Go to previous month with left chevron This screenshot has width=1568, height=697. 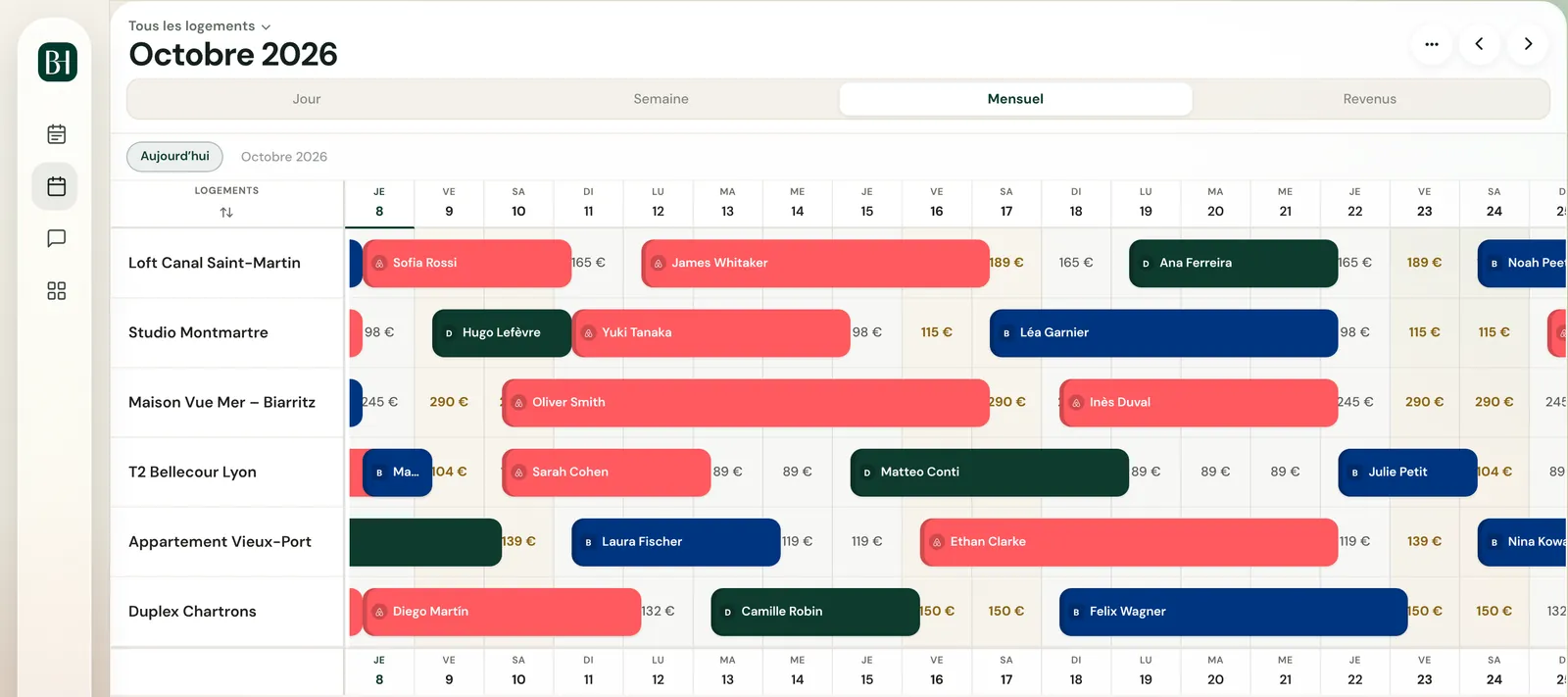1480,44
